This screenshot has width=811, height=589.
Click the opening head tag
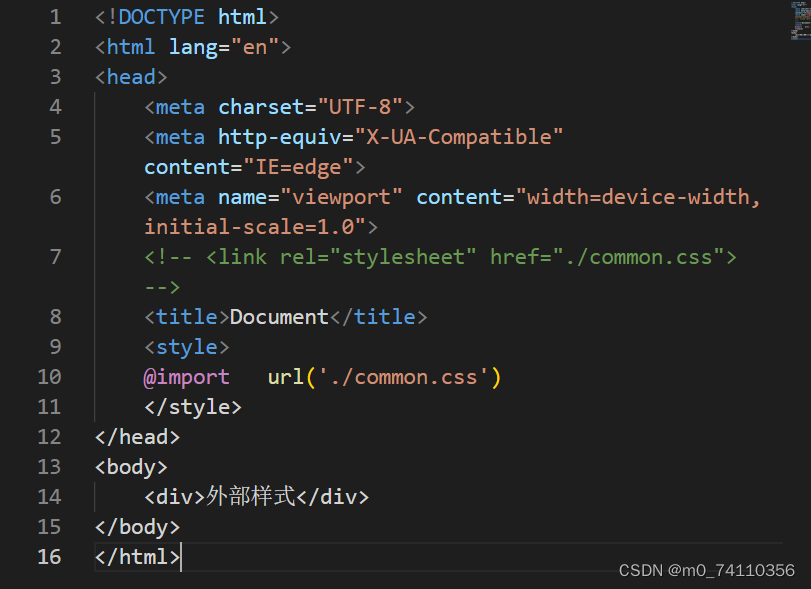point(131,77)
